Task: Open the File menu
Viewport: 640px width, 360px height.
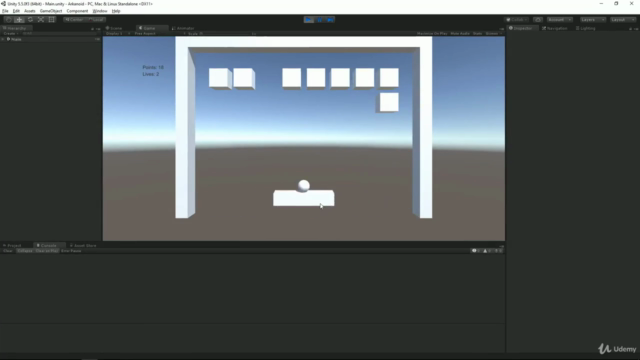Action: [5, 11]
